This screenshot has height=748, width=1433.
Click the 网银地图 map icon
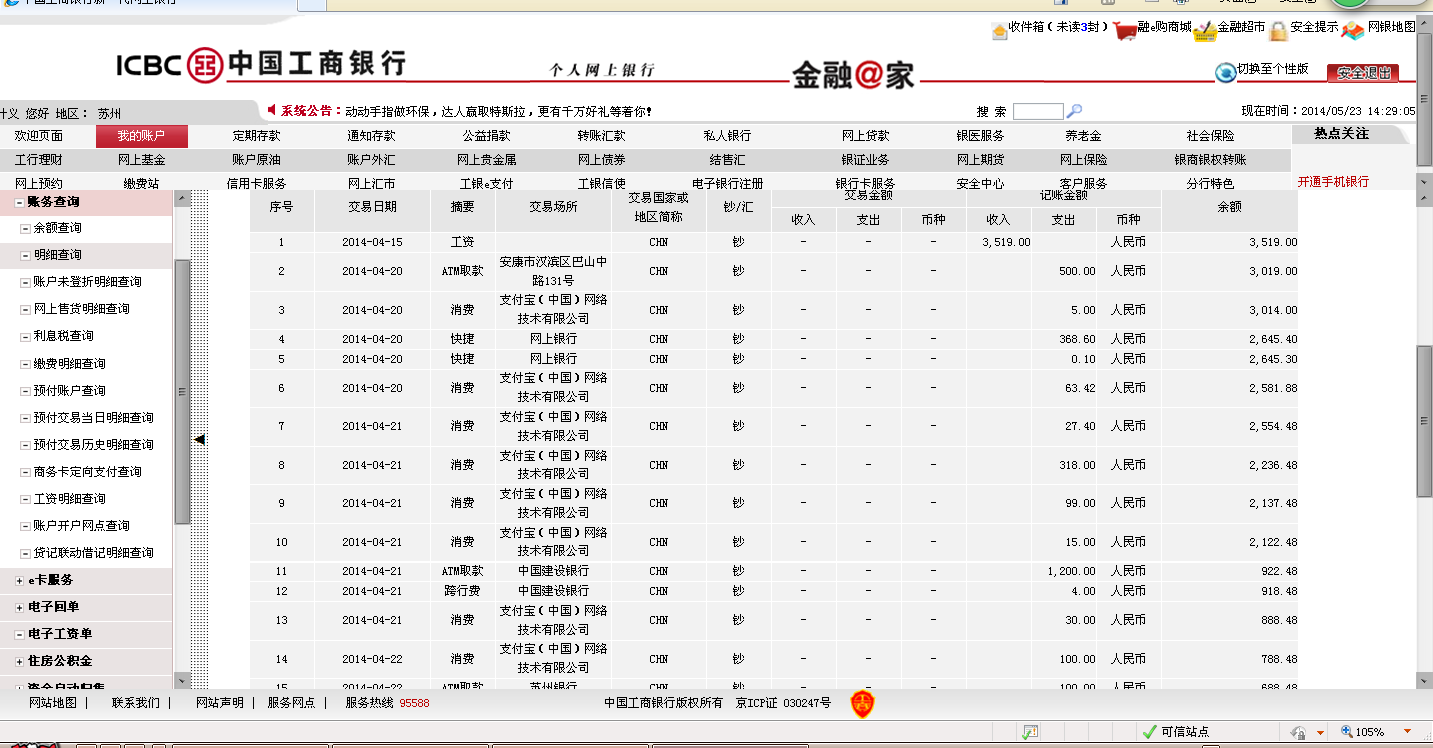(1353, 30)
